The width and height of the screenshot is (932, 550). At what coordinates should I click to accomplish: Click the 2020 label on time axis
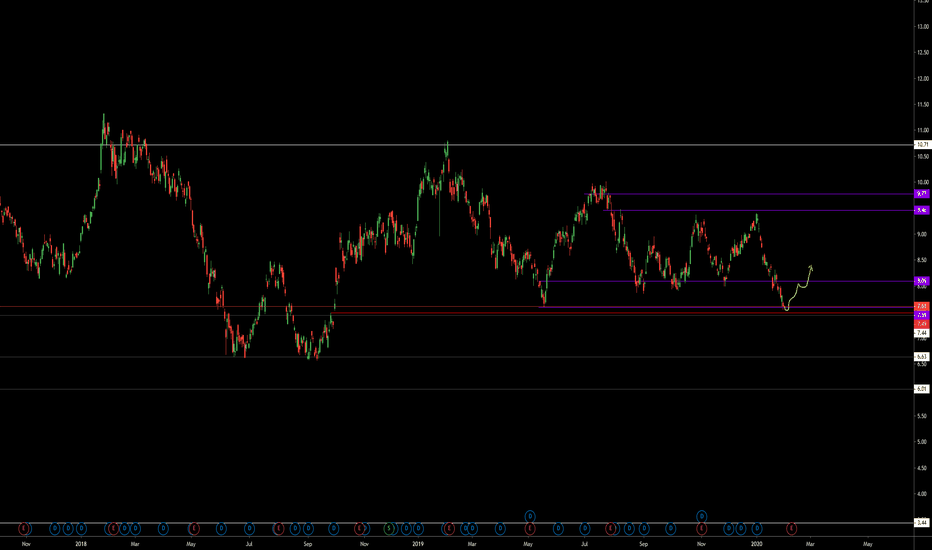(x=757, y=543)
